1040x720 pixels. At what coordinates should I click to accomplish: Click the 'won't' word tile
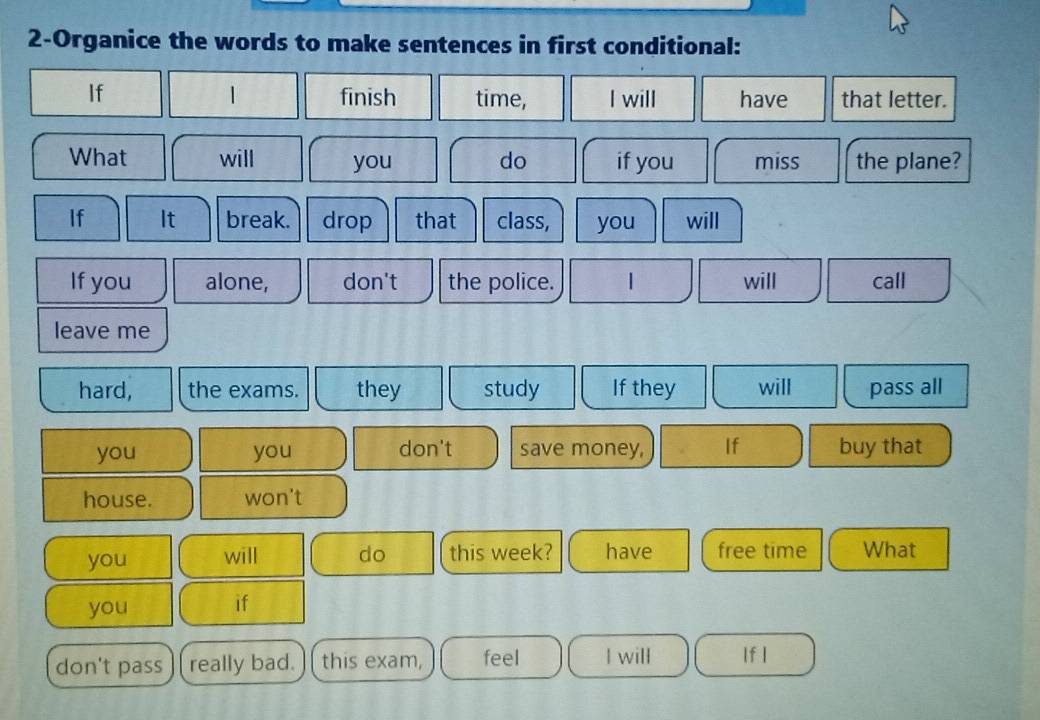click(273, 497)
